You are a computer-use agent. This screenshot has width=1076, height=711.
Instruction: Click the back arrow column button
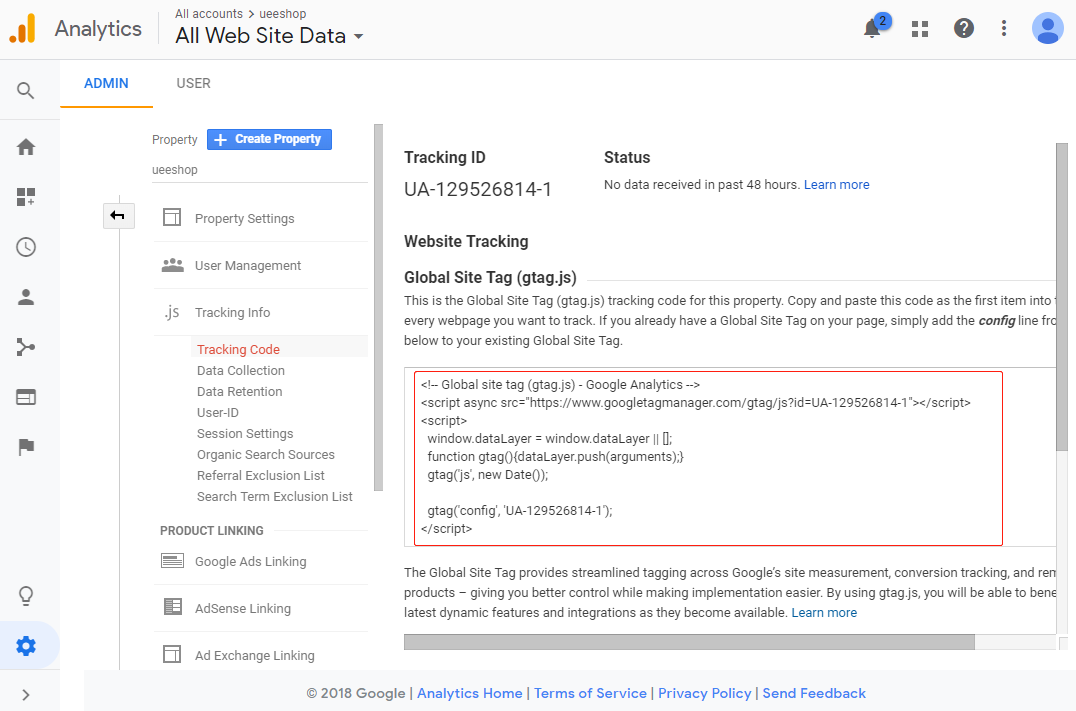click(119, 216)
